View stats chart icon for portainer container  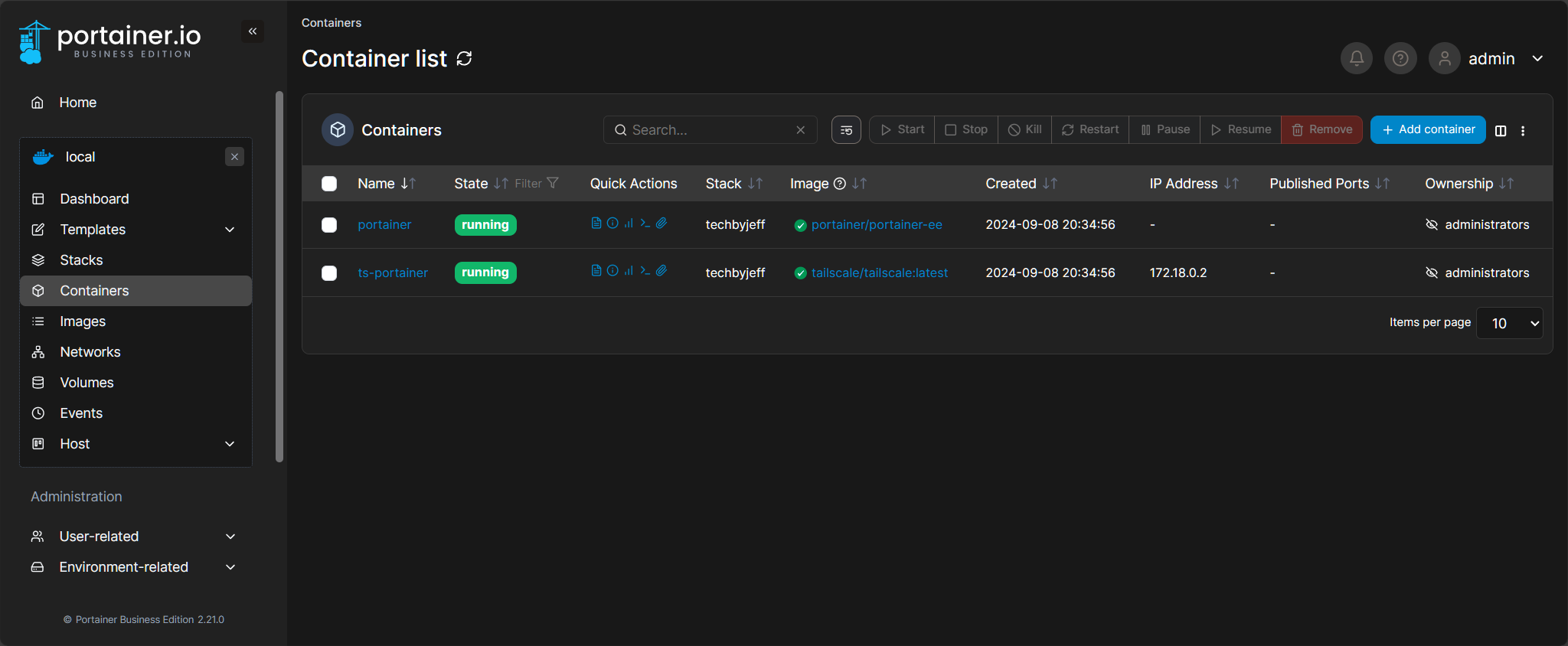[629, 223]
